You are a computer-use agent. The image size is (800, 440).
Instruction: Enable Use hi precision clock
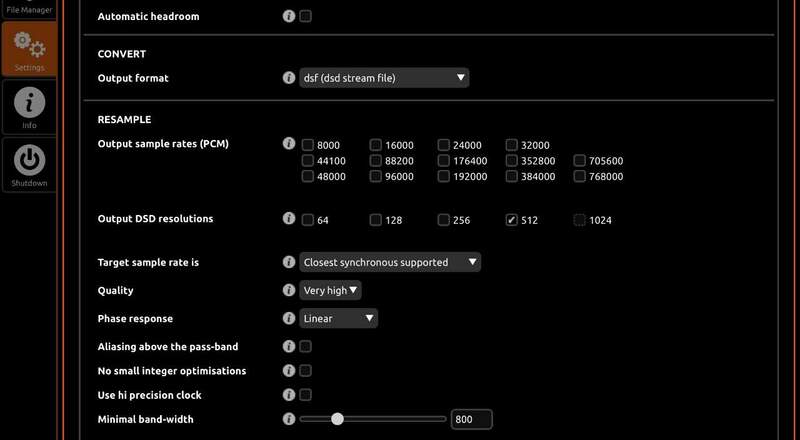tap(306, 395)
